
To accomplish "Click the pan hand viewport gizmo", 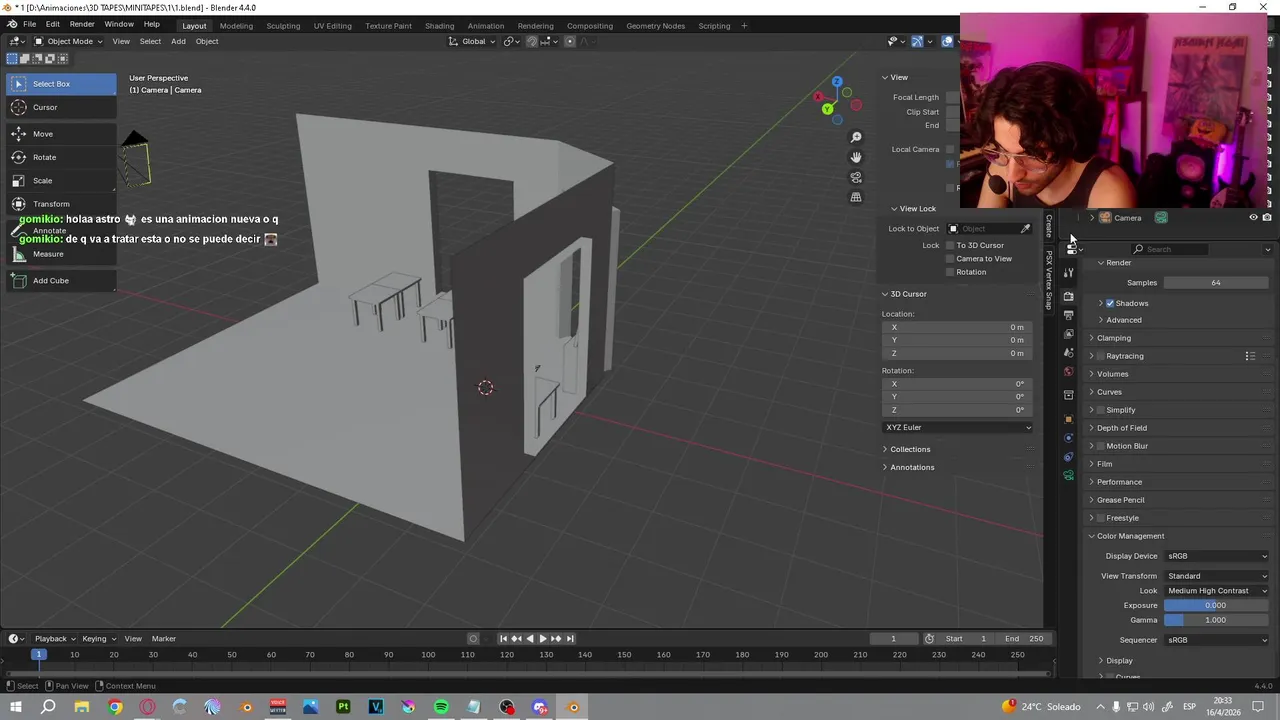I will (x=856, y=157).
